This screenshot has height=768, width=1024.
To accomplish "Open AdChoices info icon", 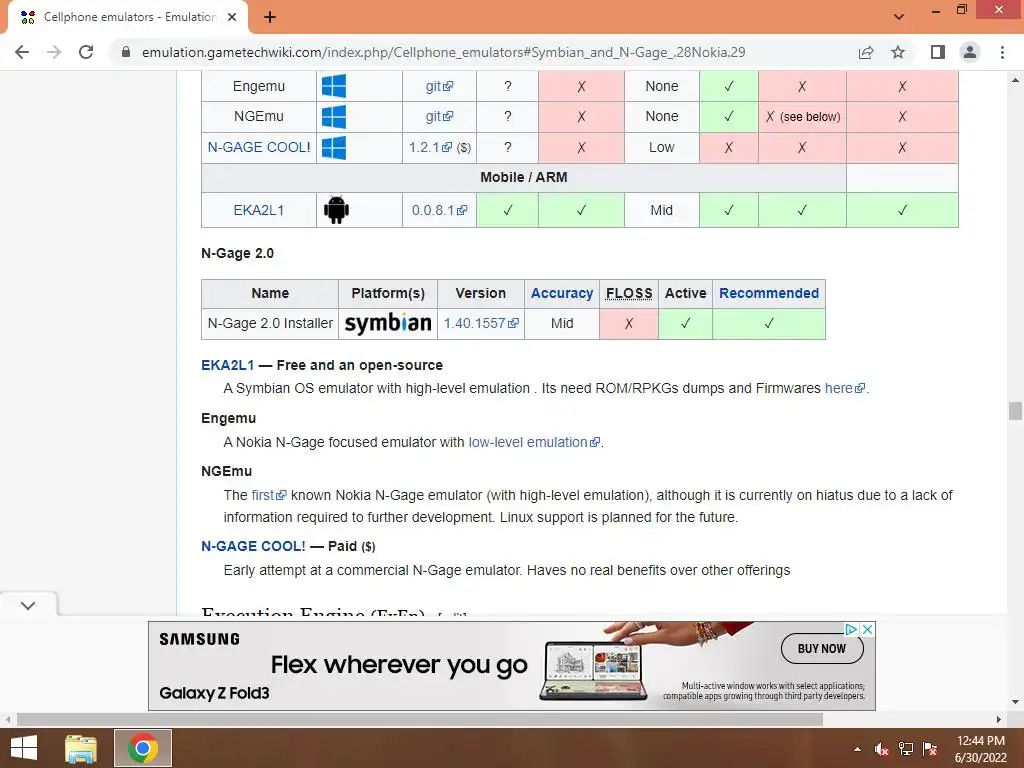I will (x=852, y=630).
